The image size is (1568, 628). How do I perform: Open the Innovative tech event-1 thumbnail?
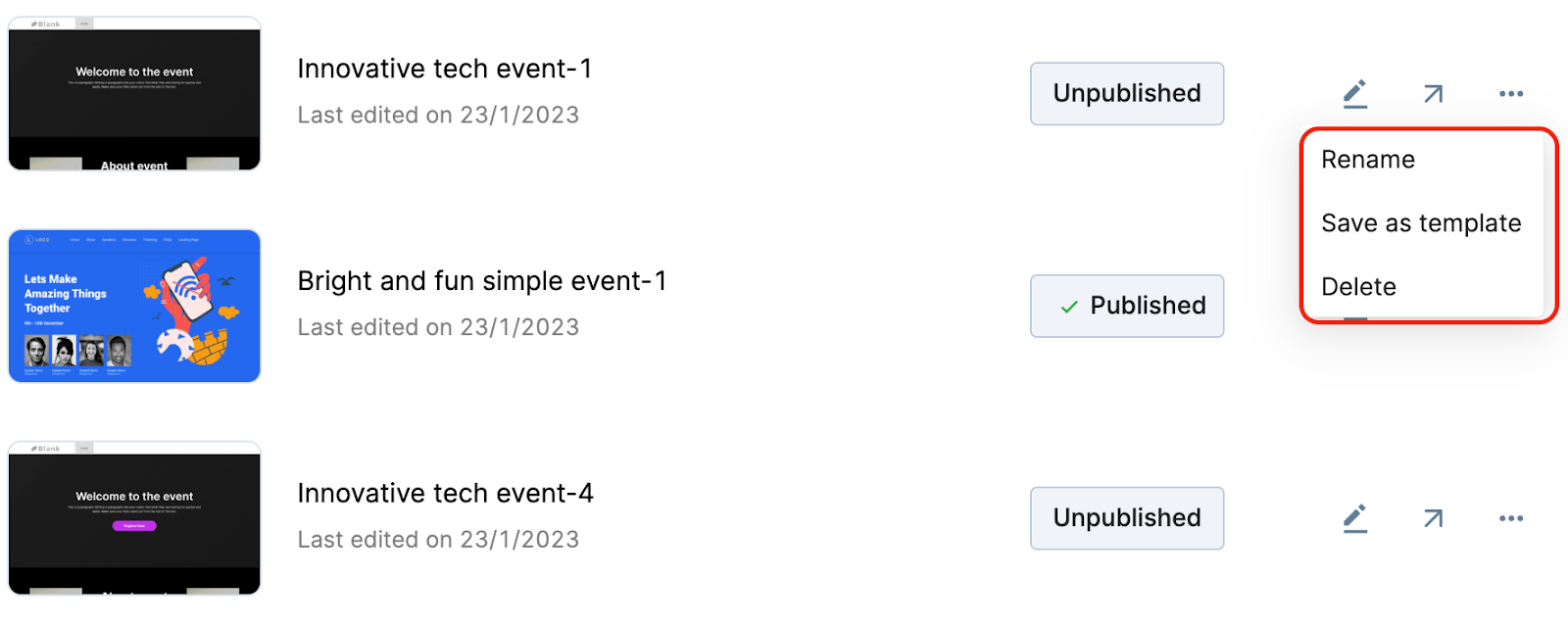pyautogui.click(x=134, y=94)
